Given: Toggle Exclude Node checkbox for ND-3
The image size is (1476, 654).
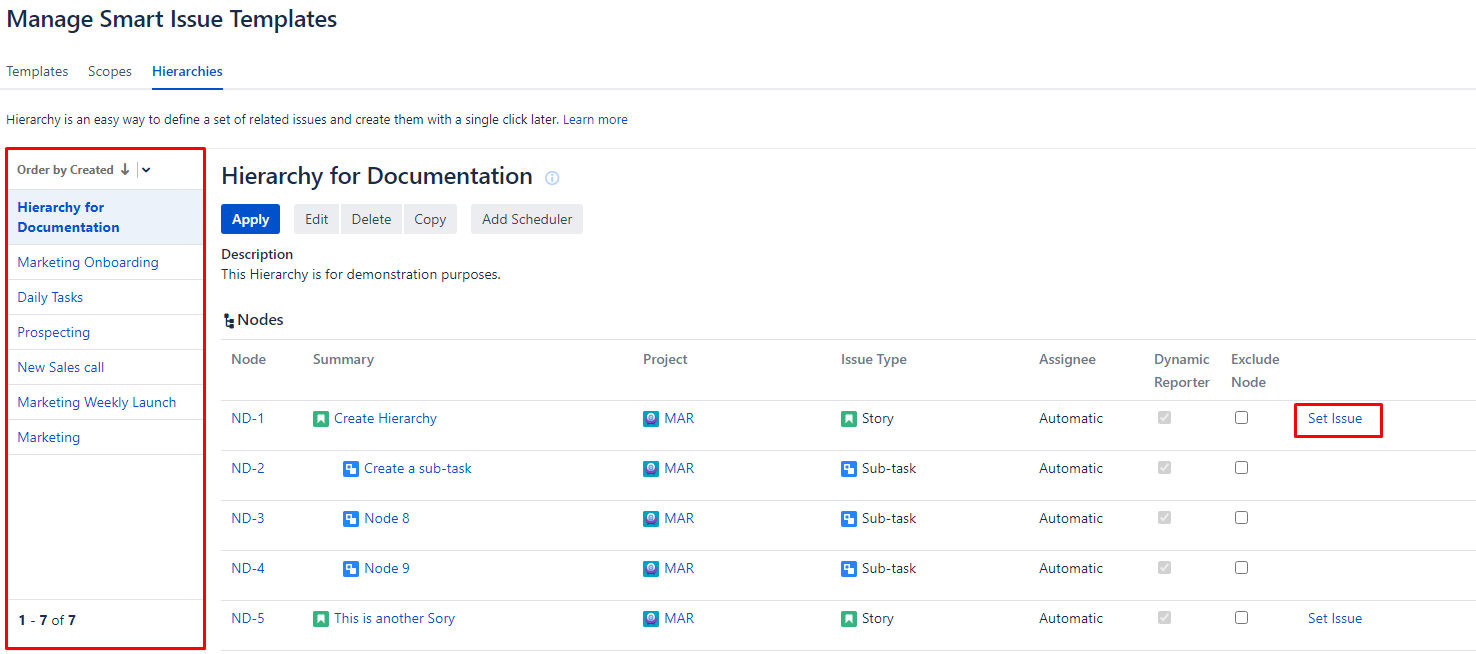Looking at the screenshot, I should coord(1241,518).
